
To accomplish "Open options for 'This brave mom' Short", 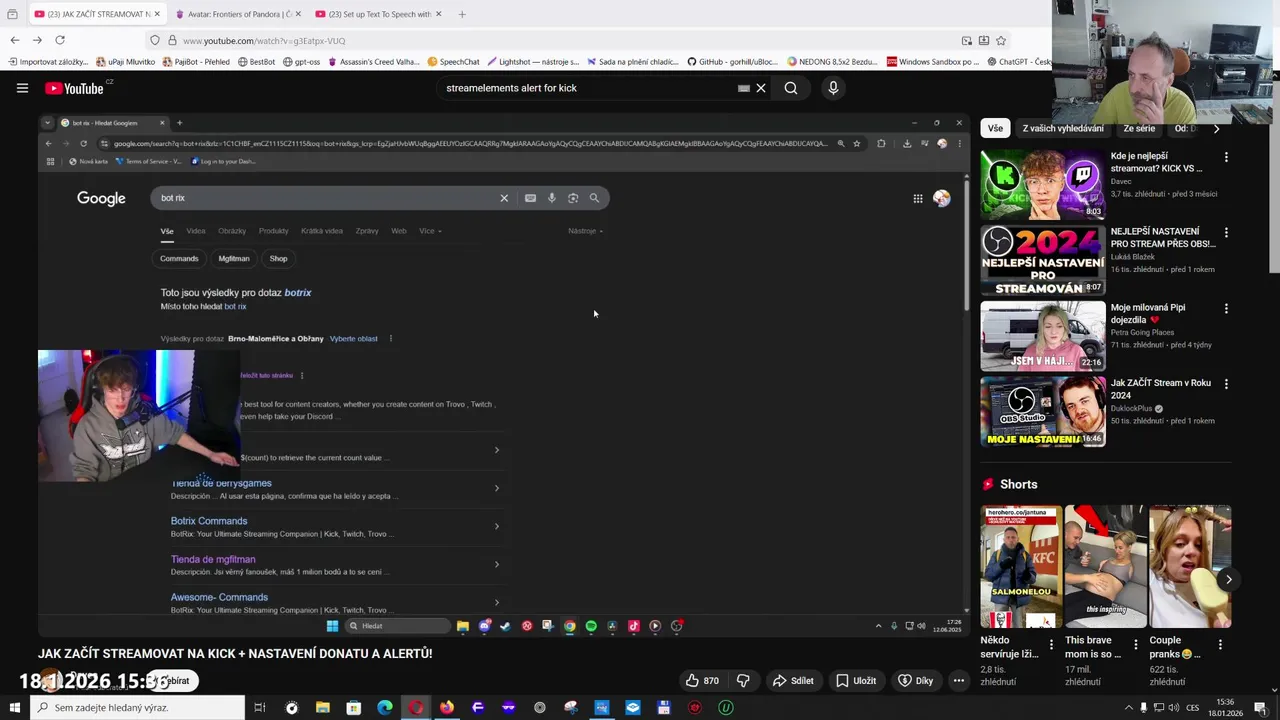I will (x=1135, y=645).
